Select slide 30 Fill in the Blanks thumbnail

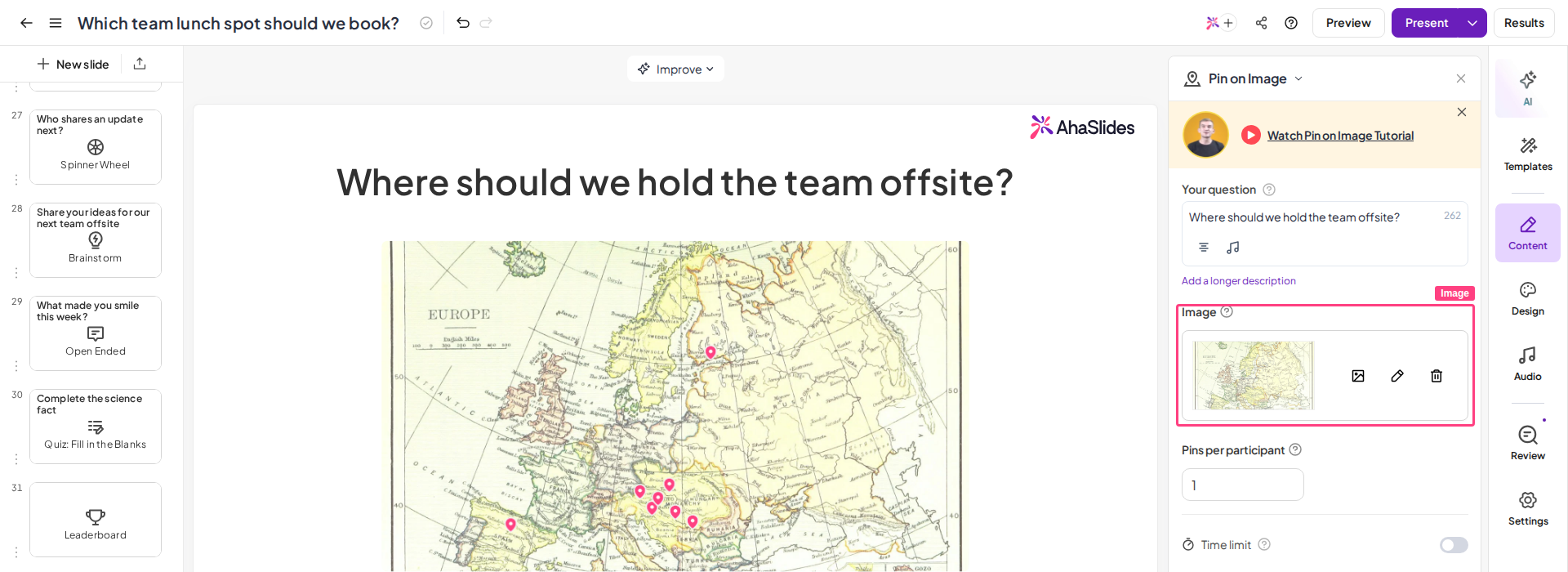click(96, 427)
